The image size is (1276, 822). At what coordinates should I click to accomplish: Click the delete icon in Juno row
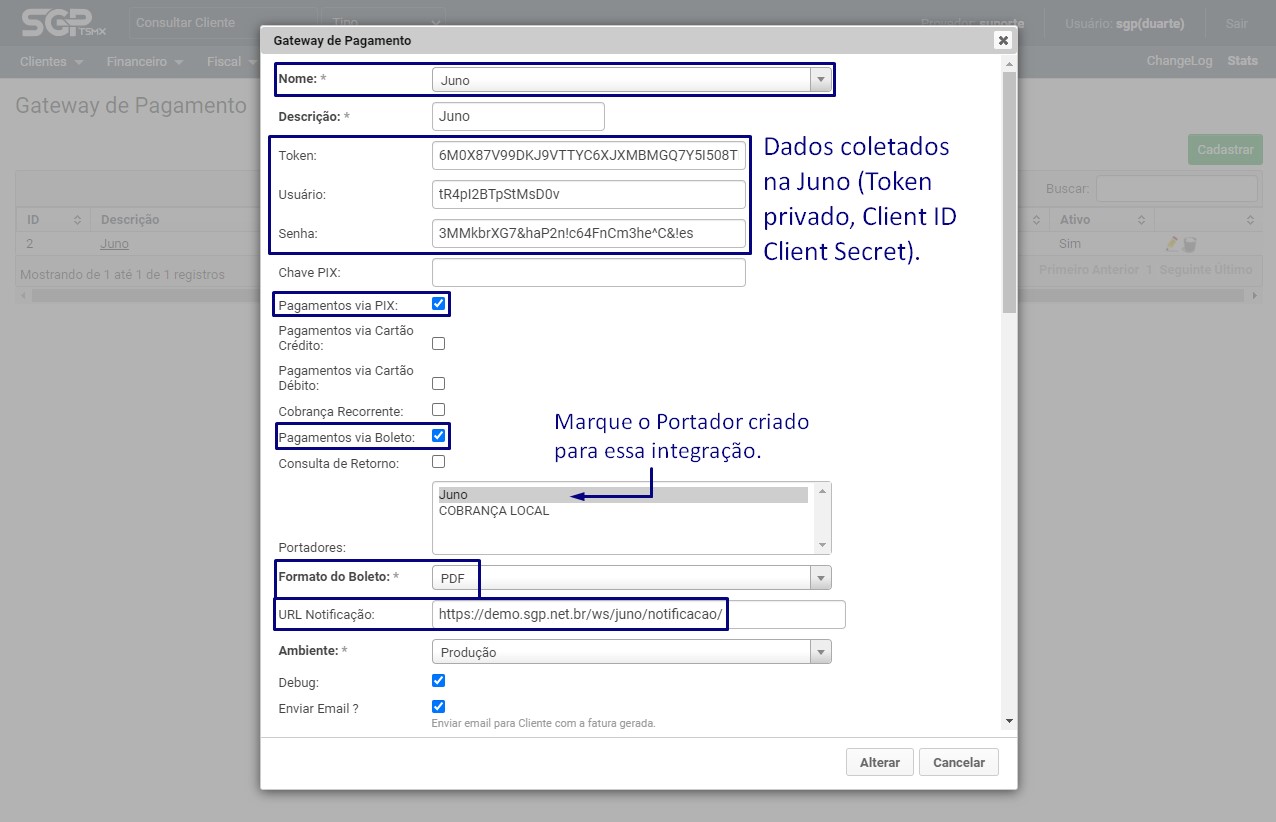coord(1189,244)
